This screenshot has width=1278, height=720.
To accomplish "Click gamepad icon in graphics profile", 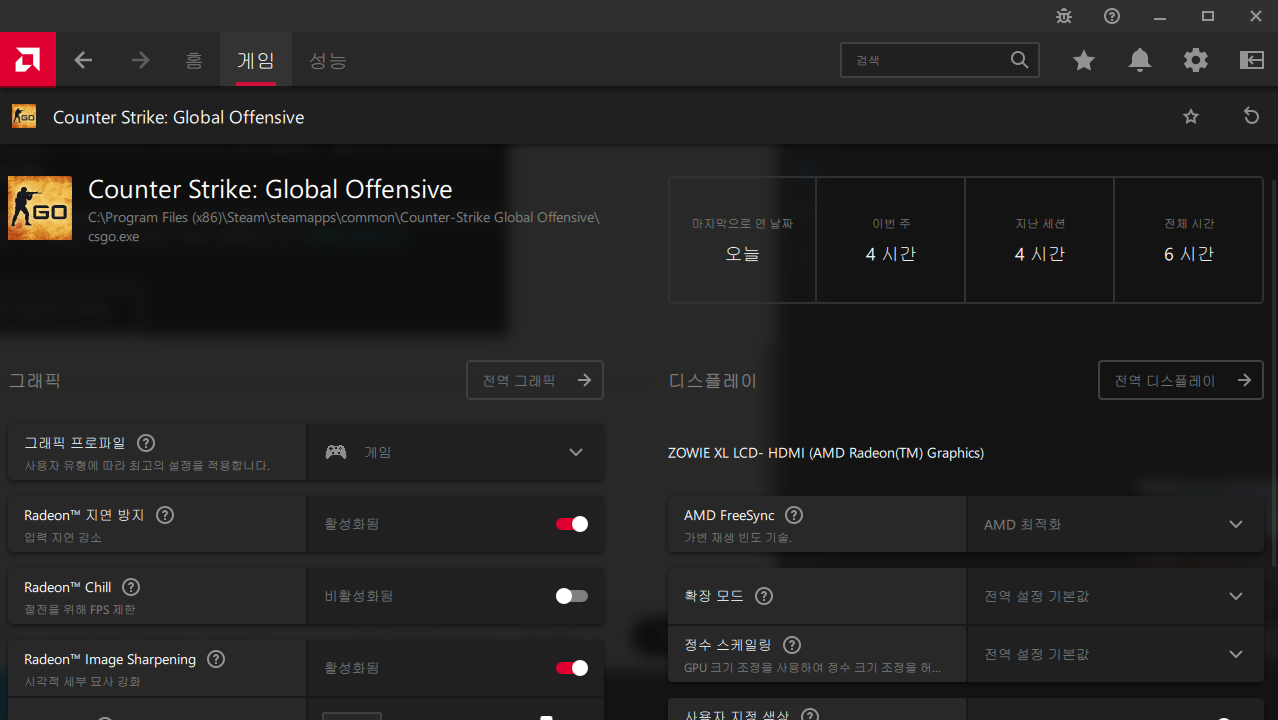I will [x=336, y=452].
